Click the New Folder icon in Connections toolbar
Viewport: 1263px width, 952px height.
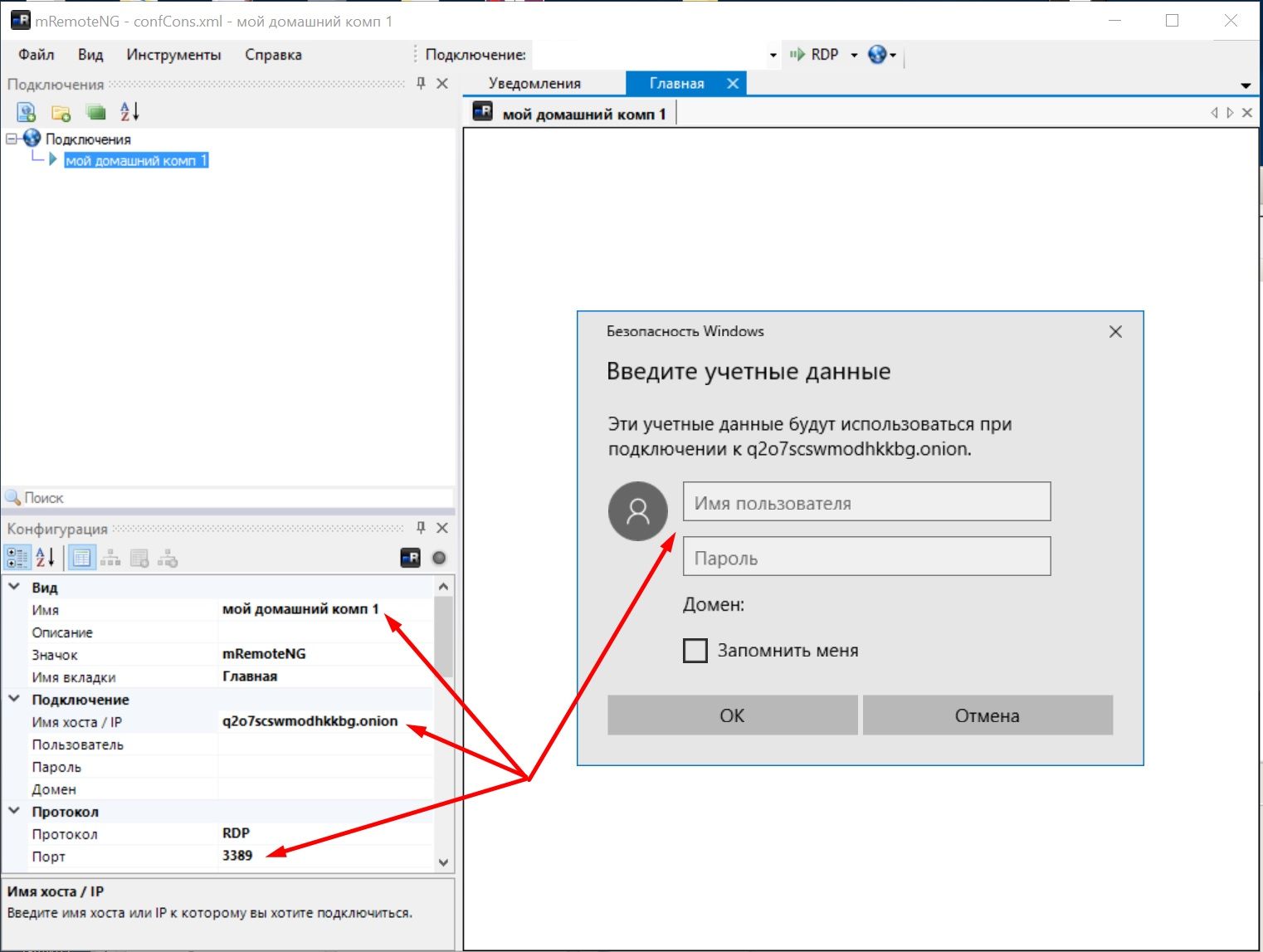[x=61, y=112]
